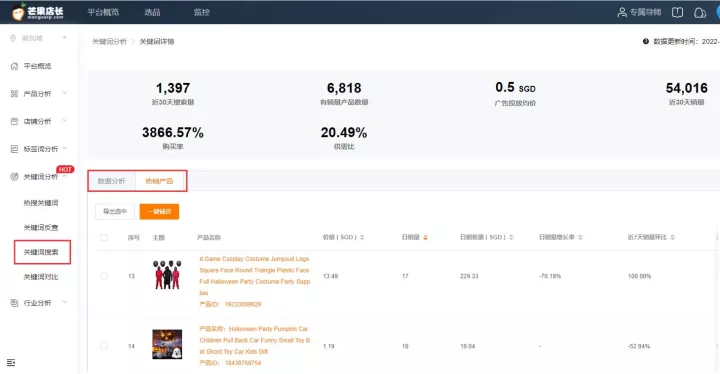Open the 新加坡 site dropdown

[x=39, y=38]
